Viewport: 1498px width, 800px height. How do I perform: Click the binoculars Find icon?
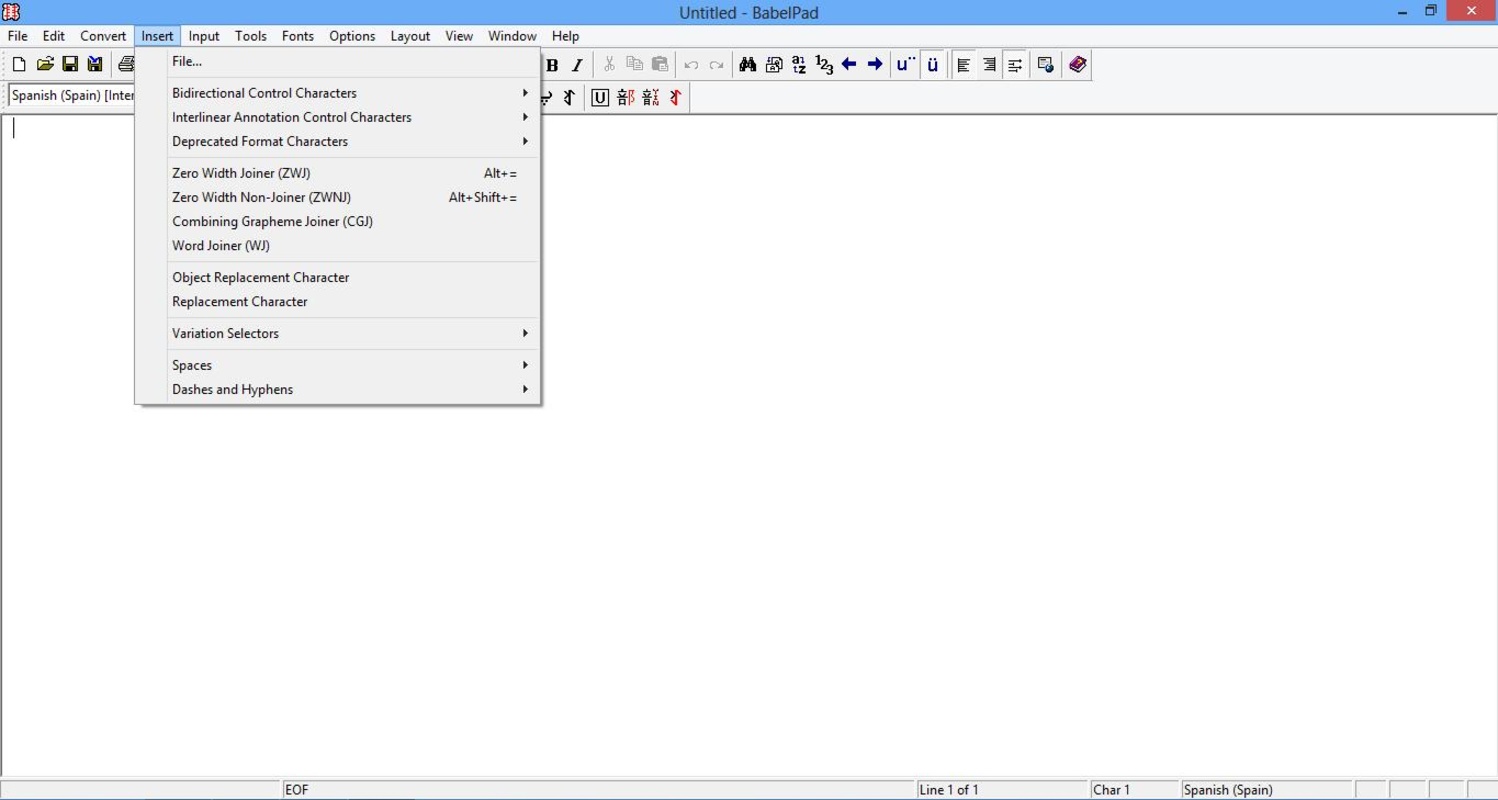747,65
